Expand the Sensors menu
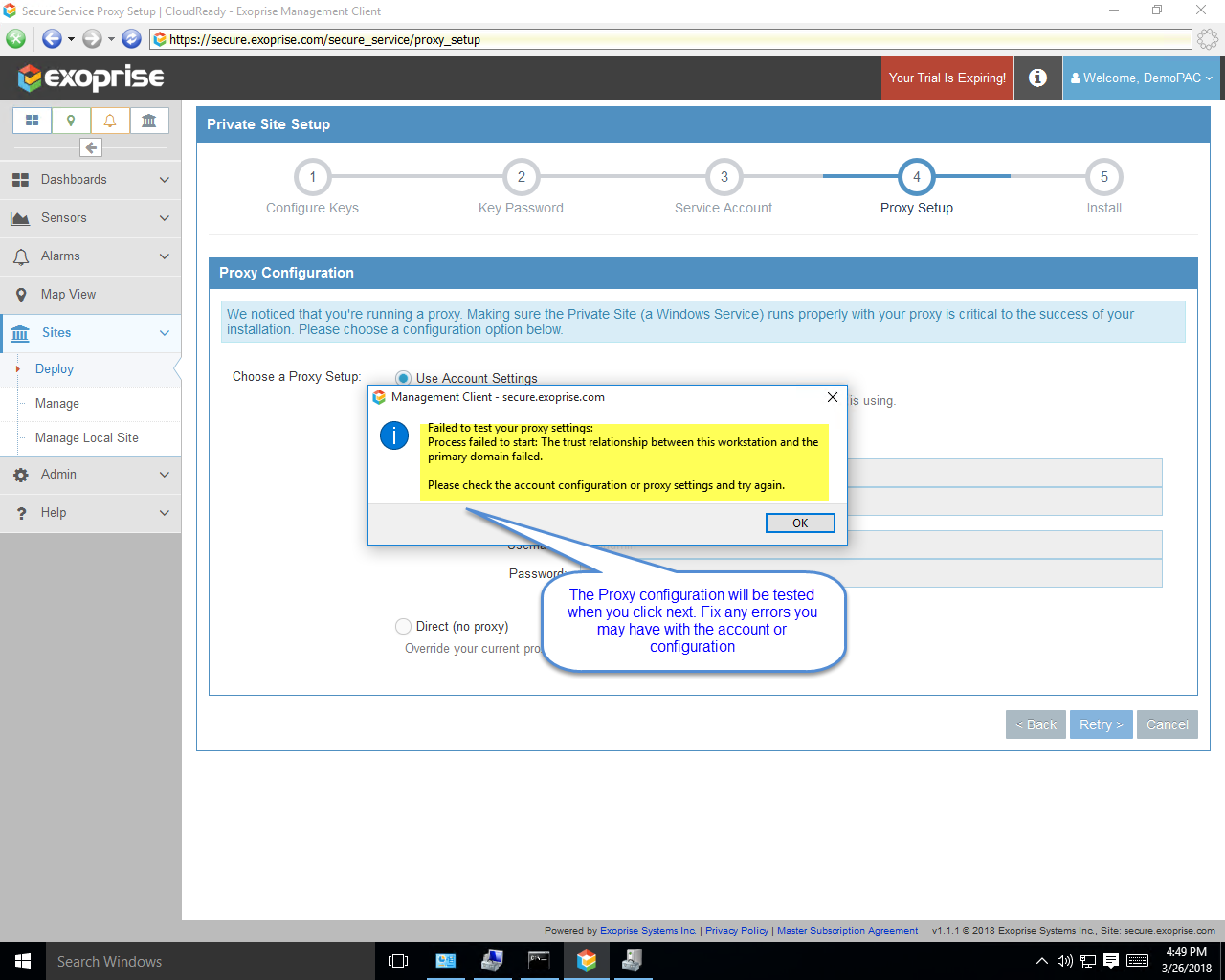This screenshot has height=980, width=1225. pyautogui.click(x=91, y=218)
